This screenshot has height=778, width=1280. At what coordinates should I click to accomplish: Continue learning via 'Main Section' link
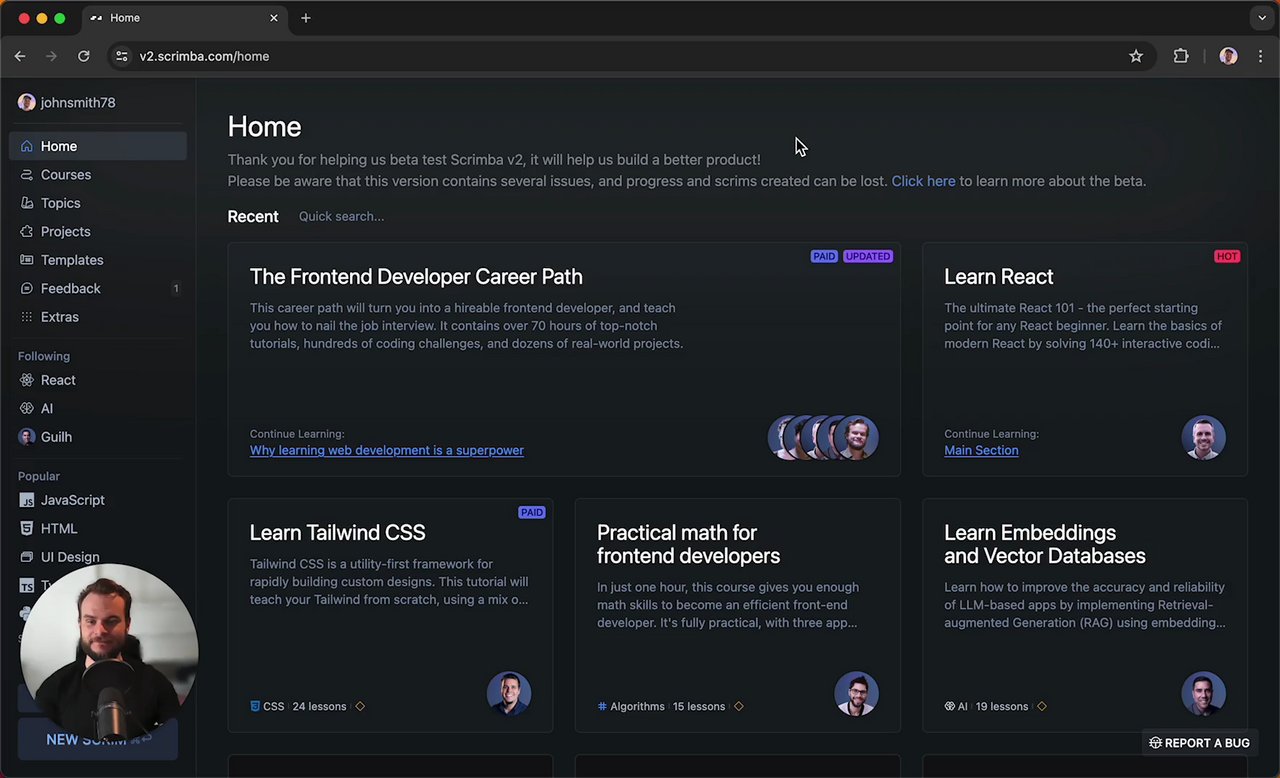coord(981,451)
